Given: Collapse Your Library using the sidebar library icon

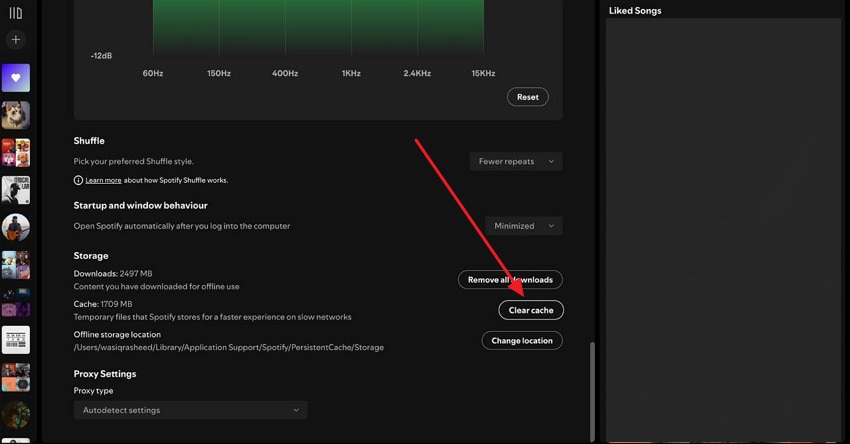Looking at the screenshot, I should click(x=16, y=13).
